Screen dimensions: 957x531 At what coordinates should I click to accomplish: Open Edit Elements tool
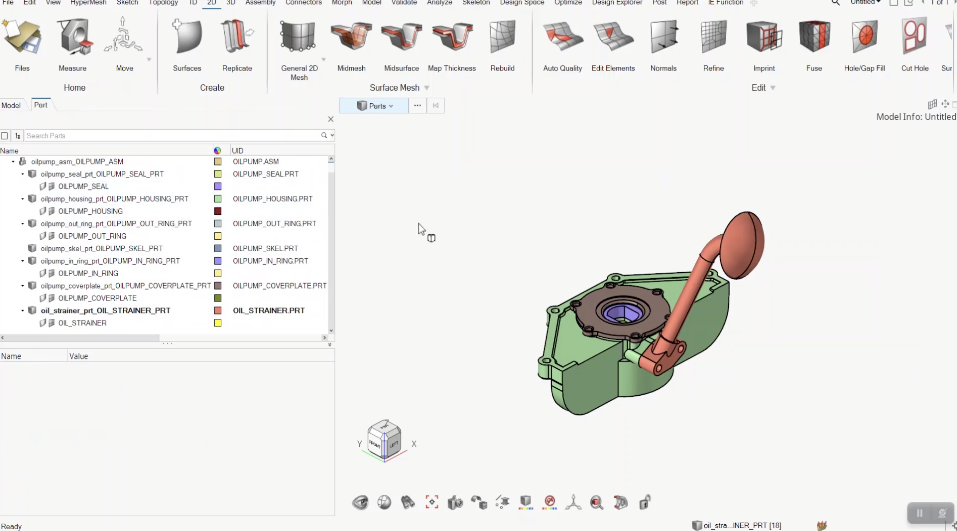613,46
